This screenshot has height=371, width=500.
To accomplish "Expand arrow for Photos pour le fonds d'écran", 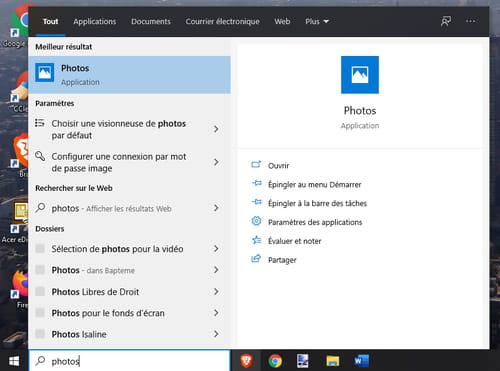I will (216, 313).
